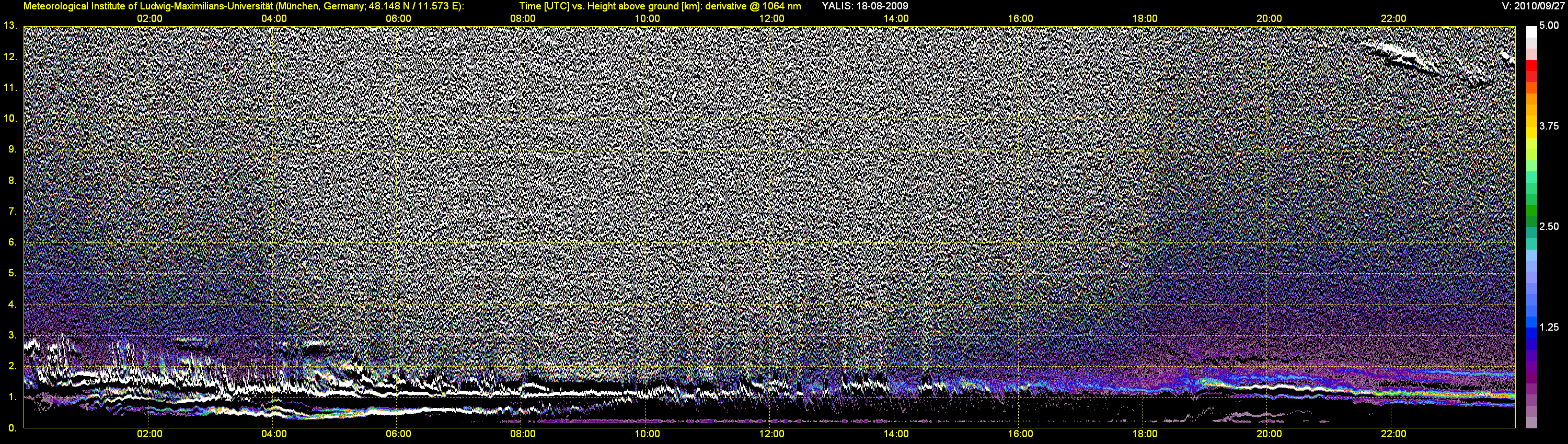Select the white segment topping the color bar
The width and height of the screenshot is (1568, 444).
click(1531, 32)
